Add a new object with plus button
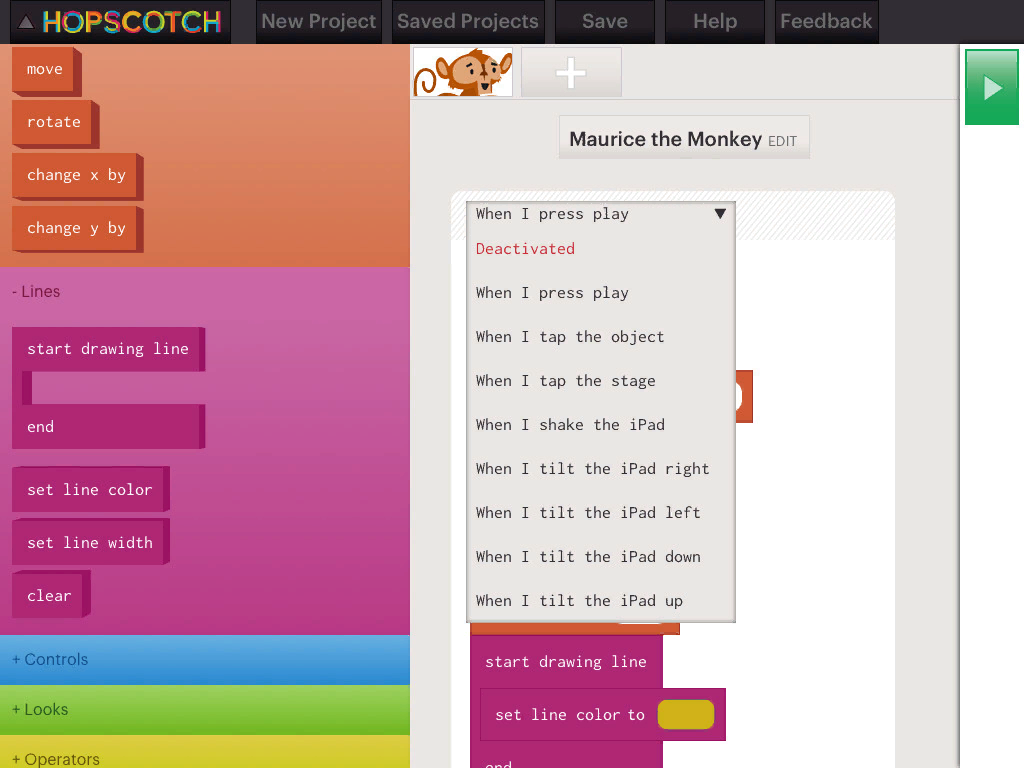 click(571, 73)
